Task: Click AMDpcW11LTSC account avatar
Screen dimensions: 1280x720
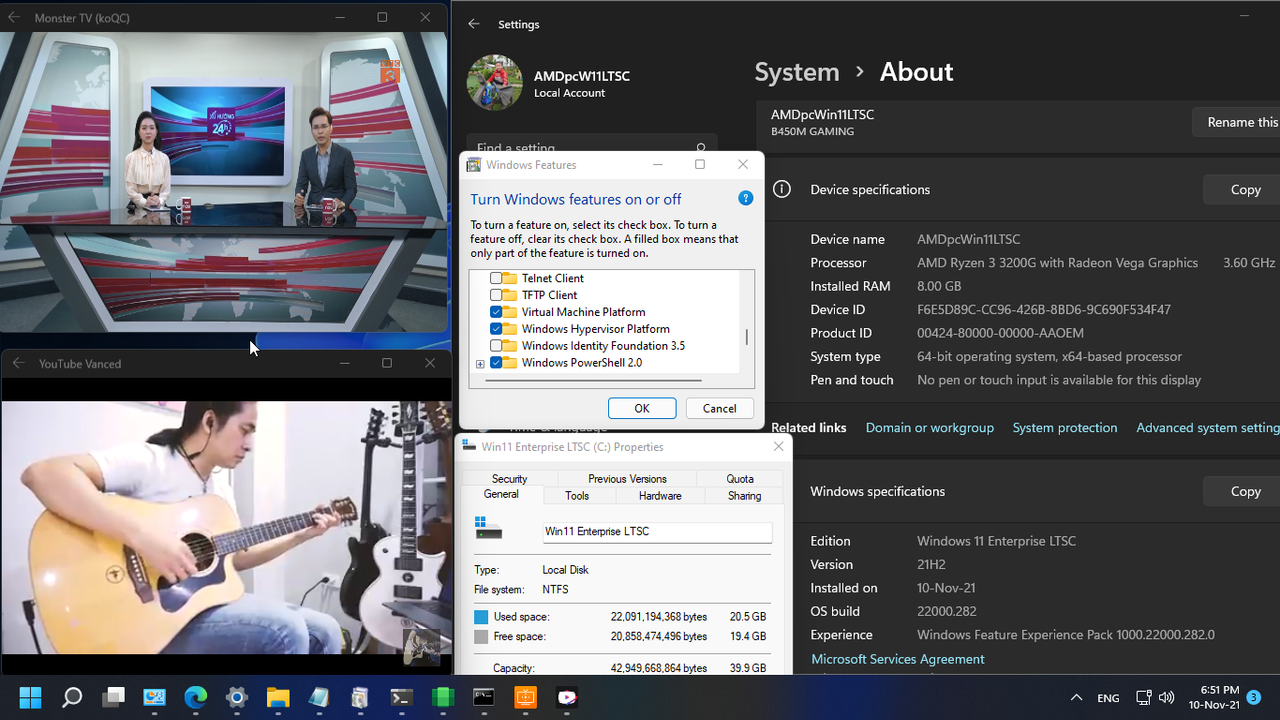Action: click(x=494, y=82)
